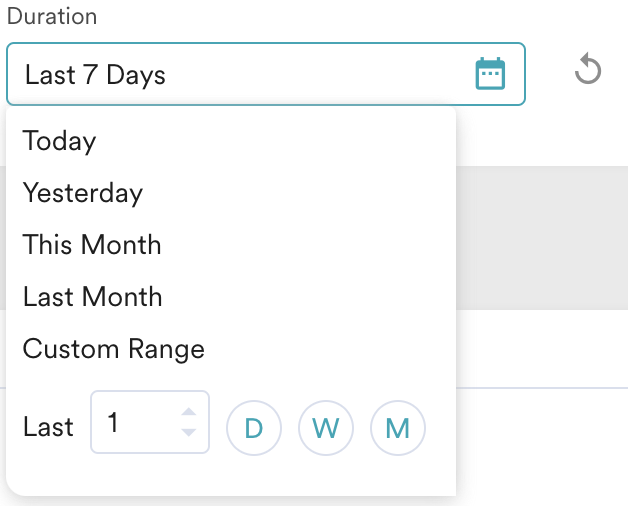Click the reset duration arrow icon

tap(588, 70)
